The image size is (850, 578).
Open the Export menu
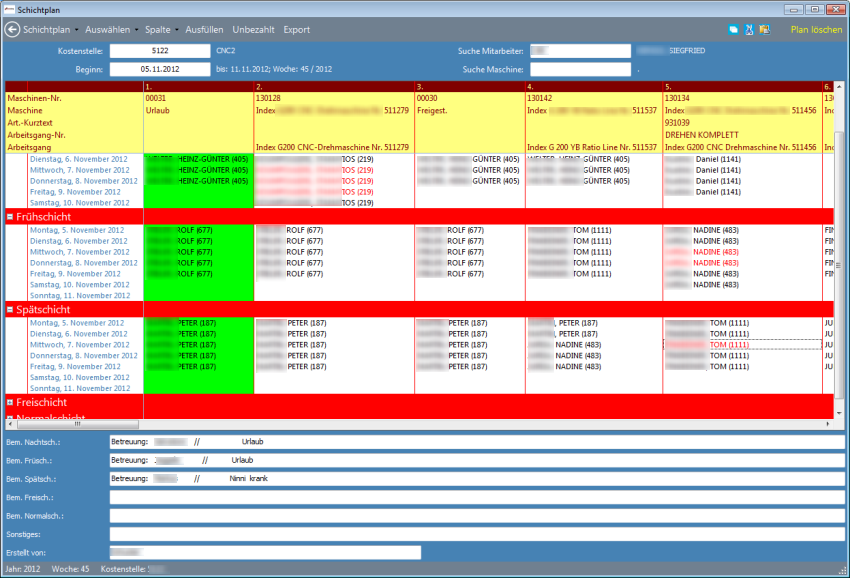click(297, 30)
